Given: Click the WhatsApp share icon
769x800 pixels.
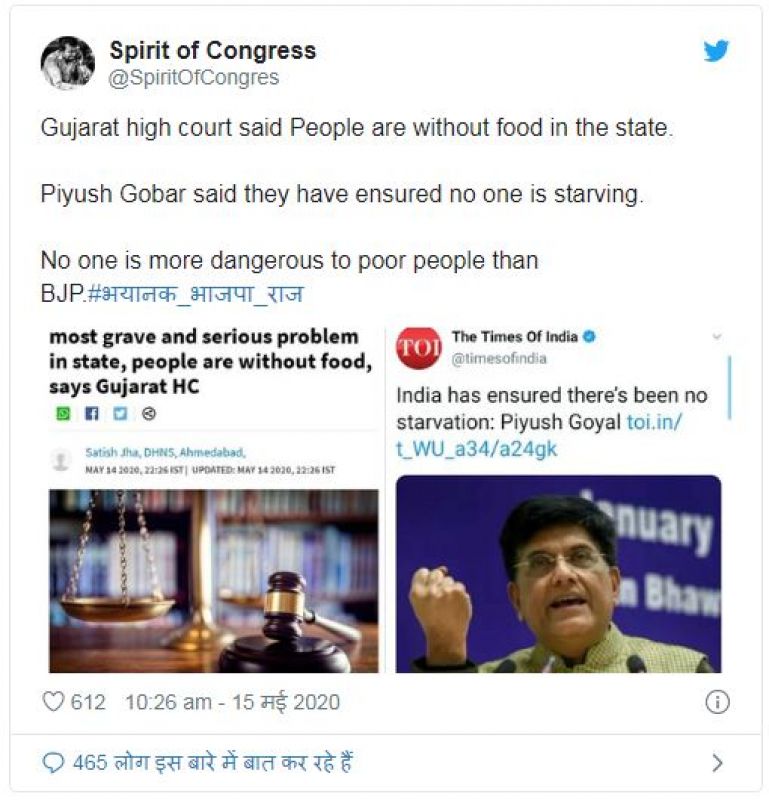Looking at the screenshot, I should [63, 413].
